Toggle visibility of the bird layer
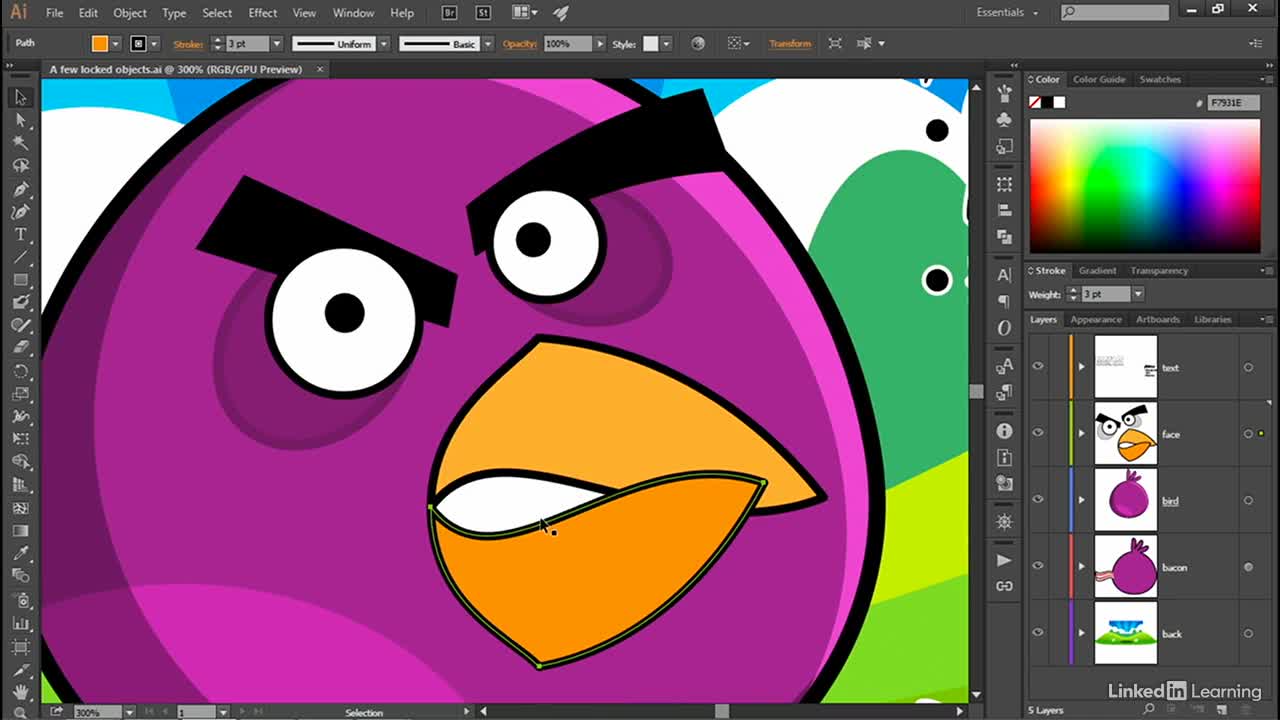This screenshot has width=1280, height=720. coord(1038,500)
